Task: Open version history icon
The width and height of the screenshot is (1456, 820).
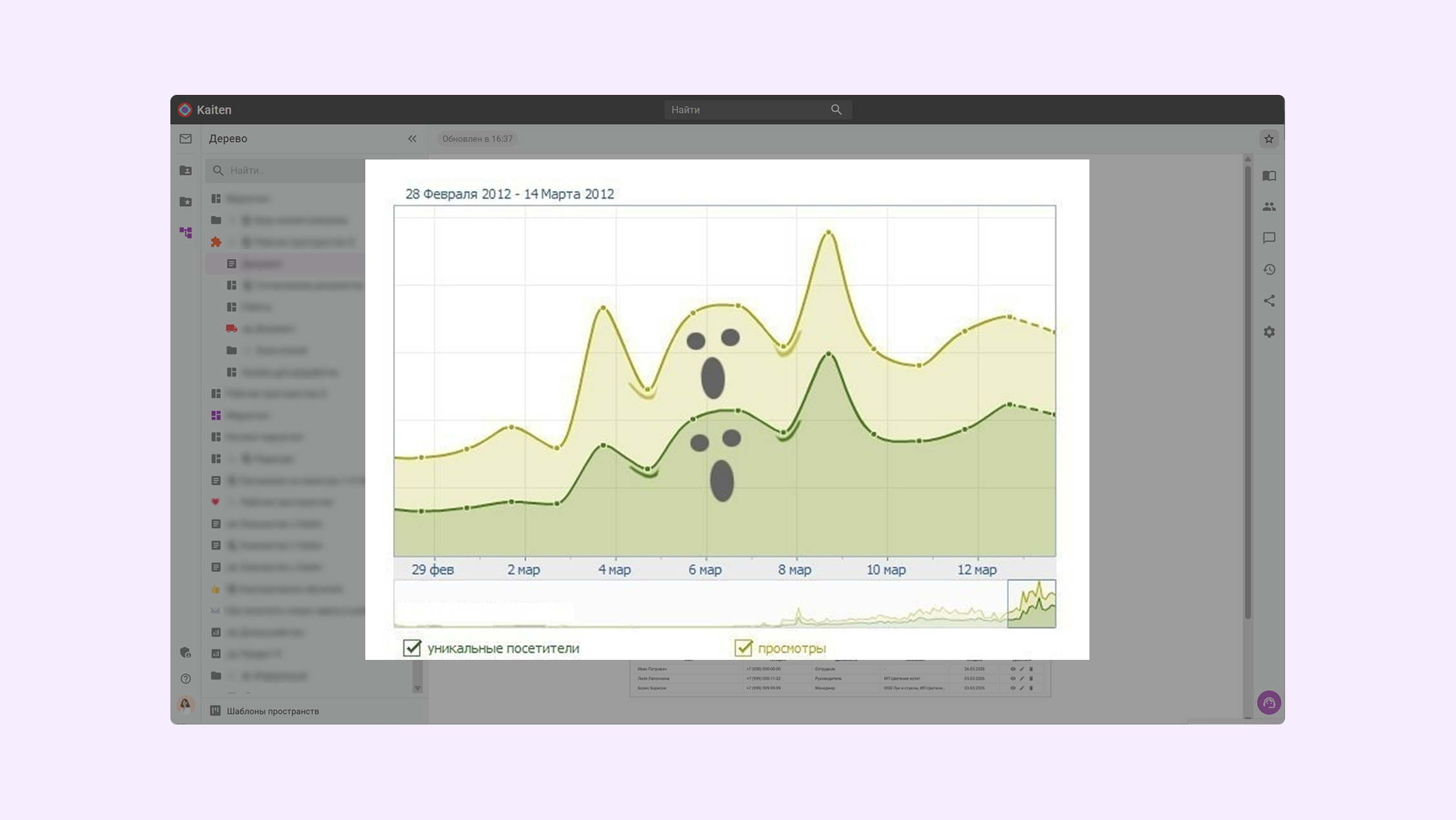Action: point(1269,269)
